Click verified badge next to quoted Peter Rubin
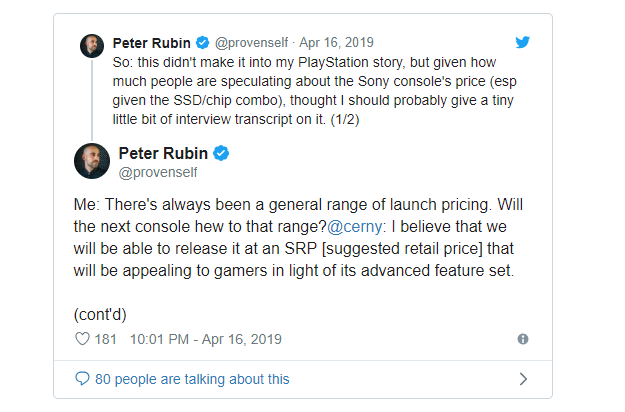The width and height of the screenshot is (625, 412). tap(202, 43)
